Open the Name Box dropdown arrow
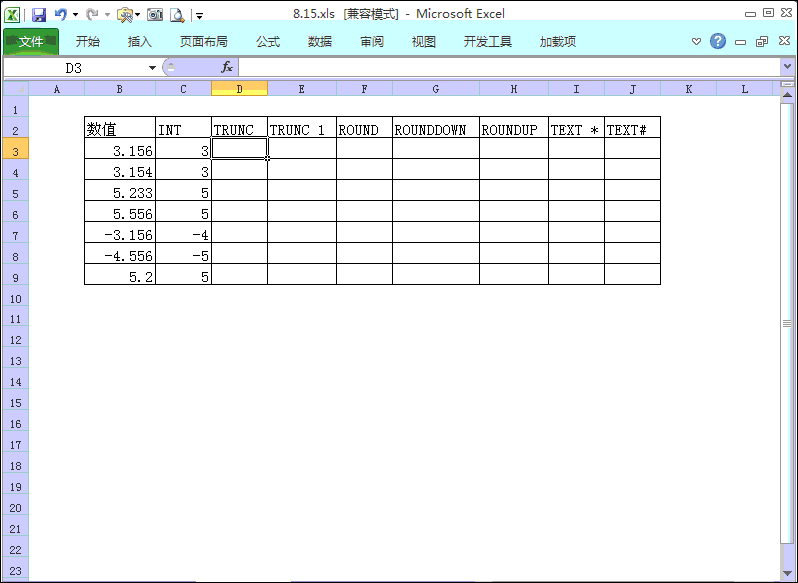Screen dimensions: 798x583 (x=152, y=68)
